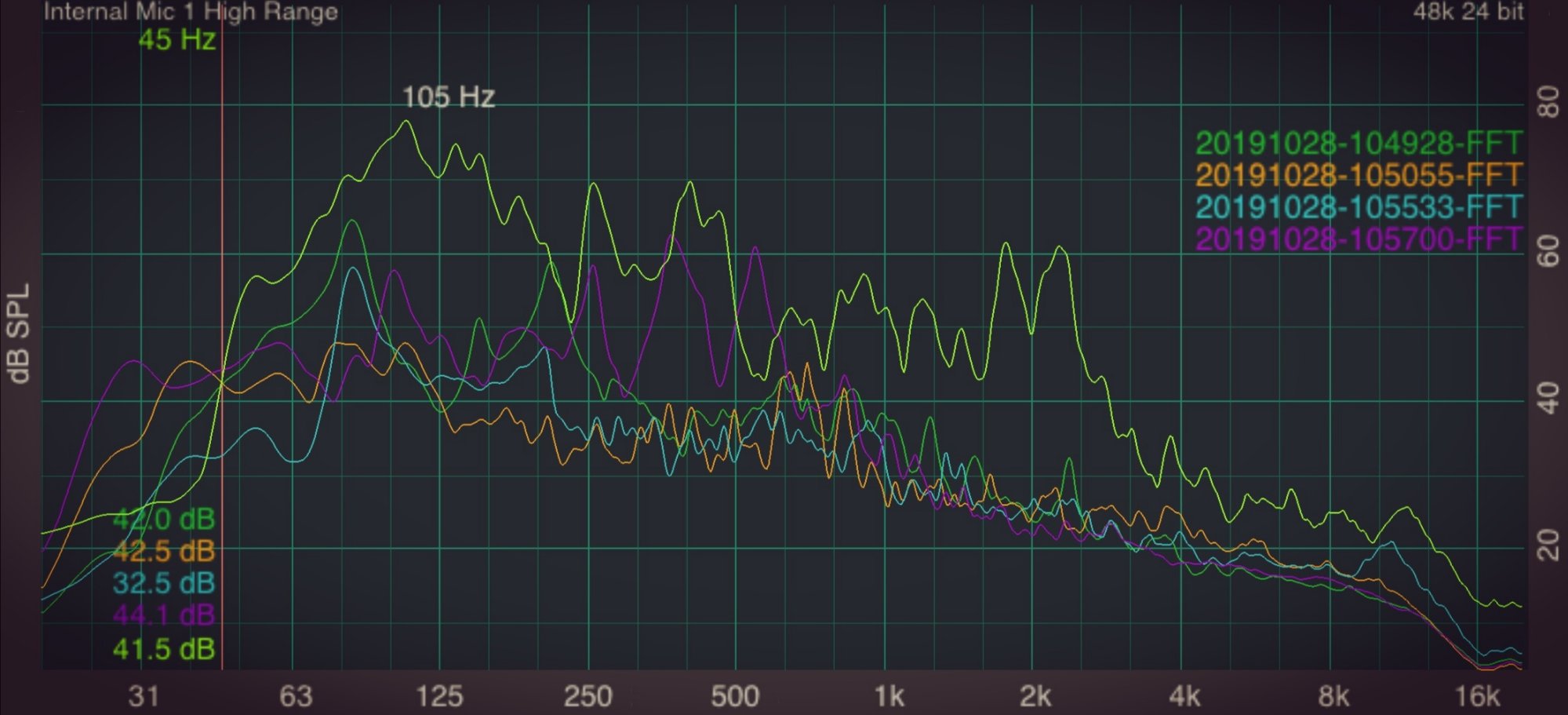The height and width of the screenshot is (715, 1568).
Task: Click the 44.1 dB purple readout
Action: coord(163,615)
